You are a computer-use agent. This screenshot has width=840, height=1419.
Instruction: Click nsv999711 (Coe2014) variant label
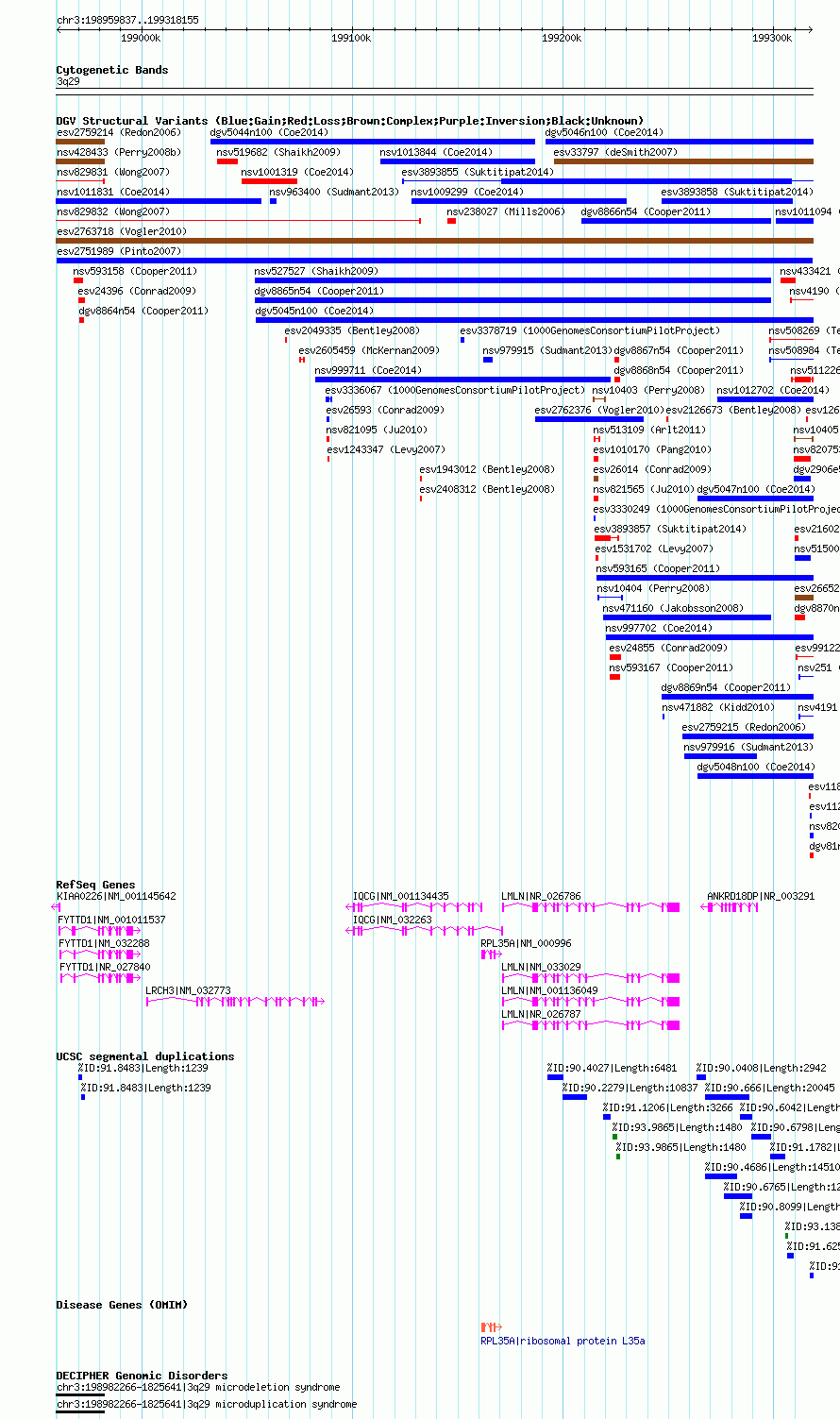(x=369, y=370)
